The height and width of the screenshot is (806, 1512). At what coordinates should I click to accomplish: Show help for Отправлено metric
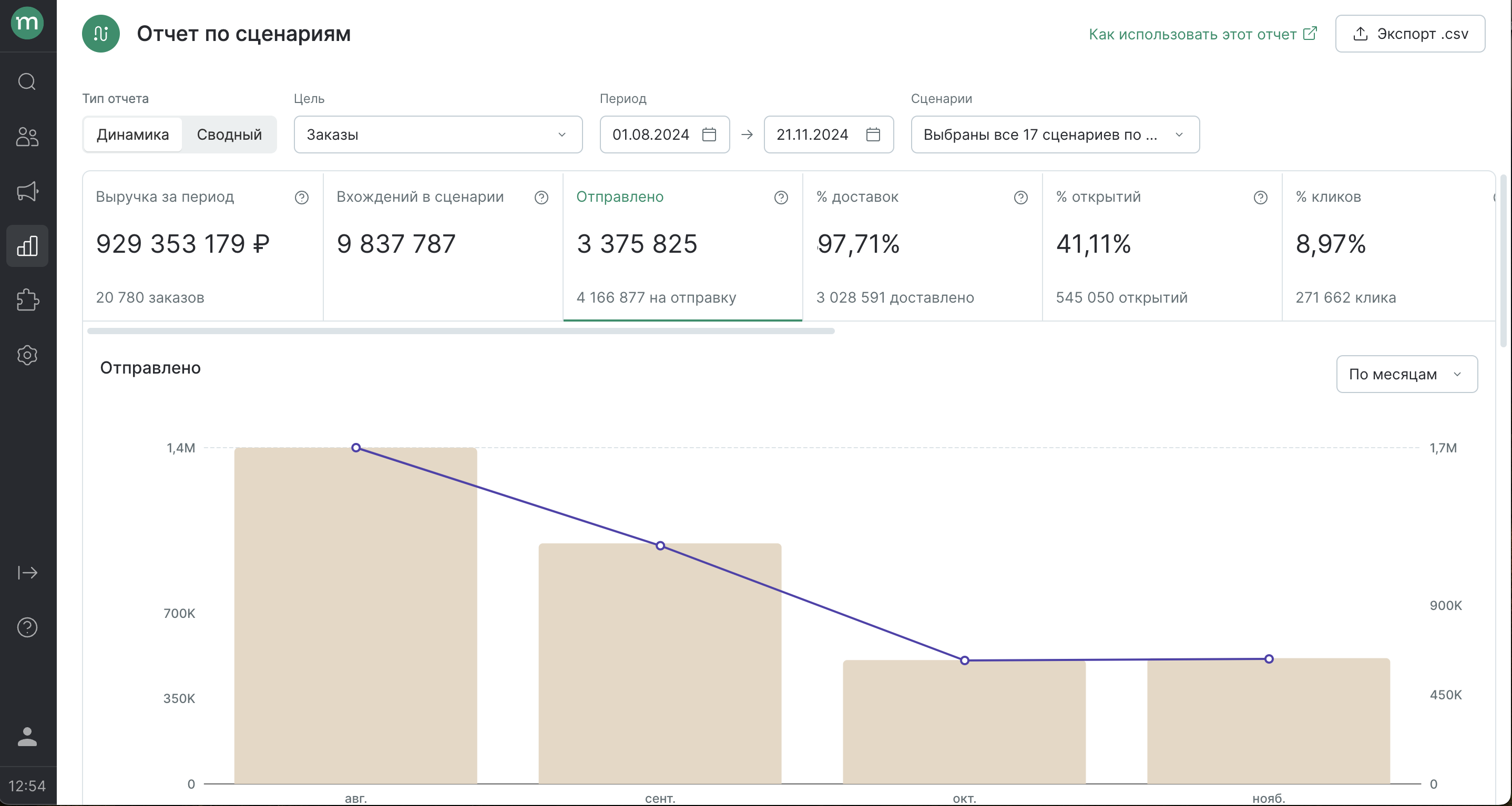coord(781,198)
